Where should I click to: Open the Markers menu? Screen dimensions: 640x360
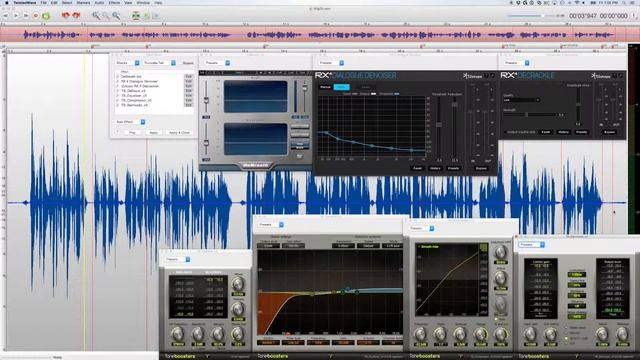(83, 2)
